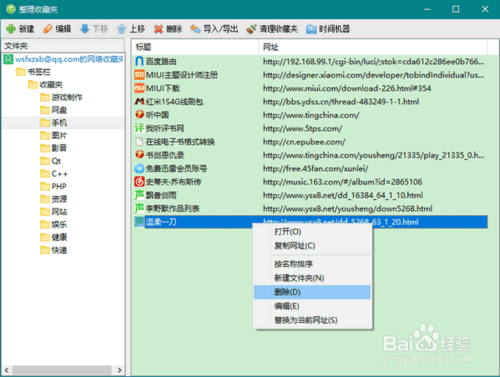500x377 pixels.
Task: Choose 删除(D) from context menu
Action: point(312,292)
